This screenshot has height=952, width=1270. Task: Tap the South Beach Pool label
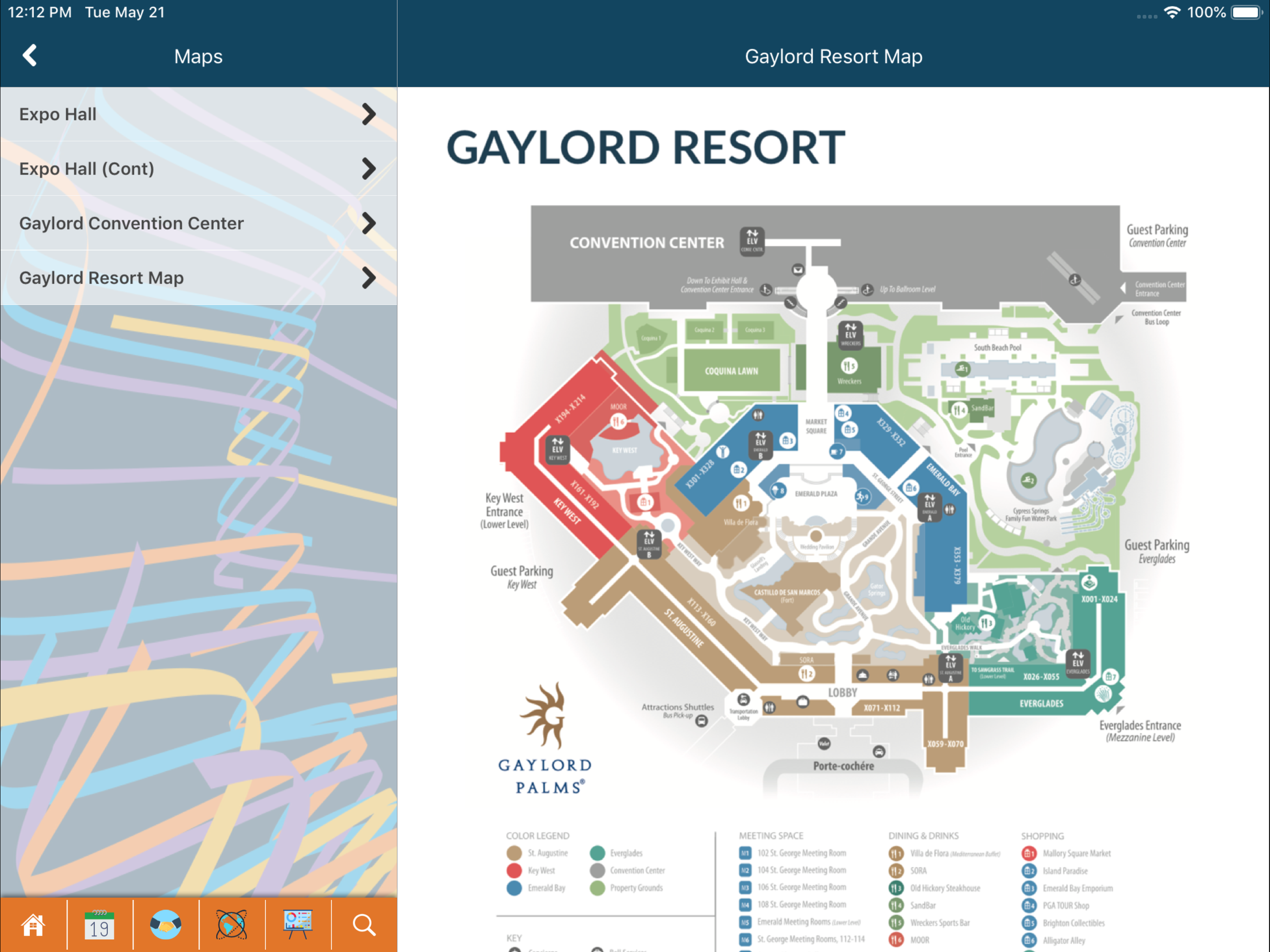(x=997, y=347)
